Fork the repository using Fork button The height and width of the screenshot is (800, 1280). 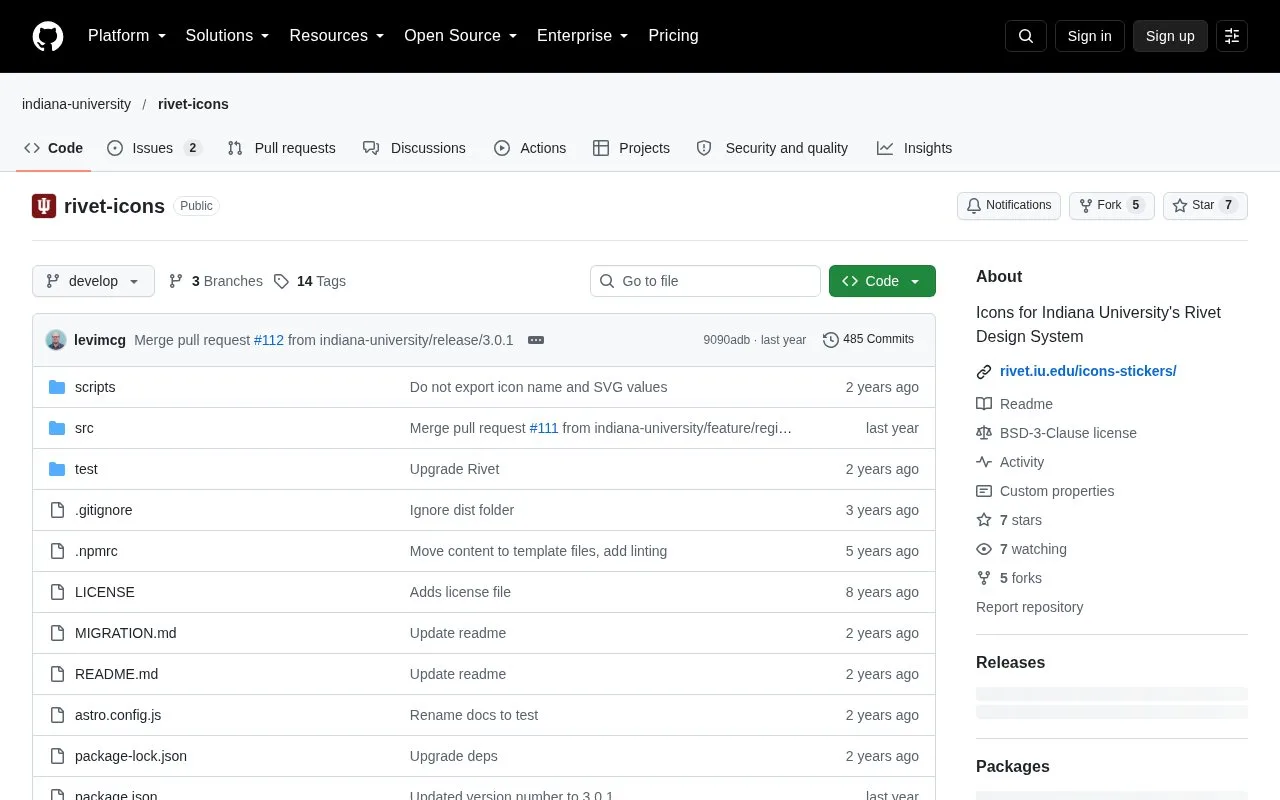coord(1112,205)
